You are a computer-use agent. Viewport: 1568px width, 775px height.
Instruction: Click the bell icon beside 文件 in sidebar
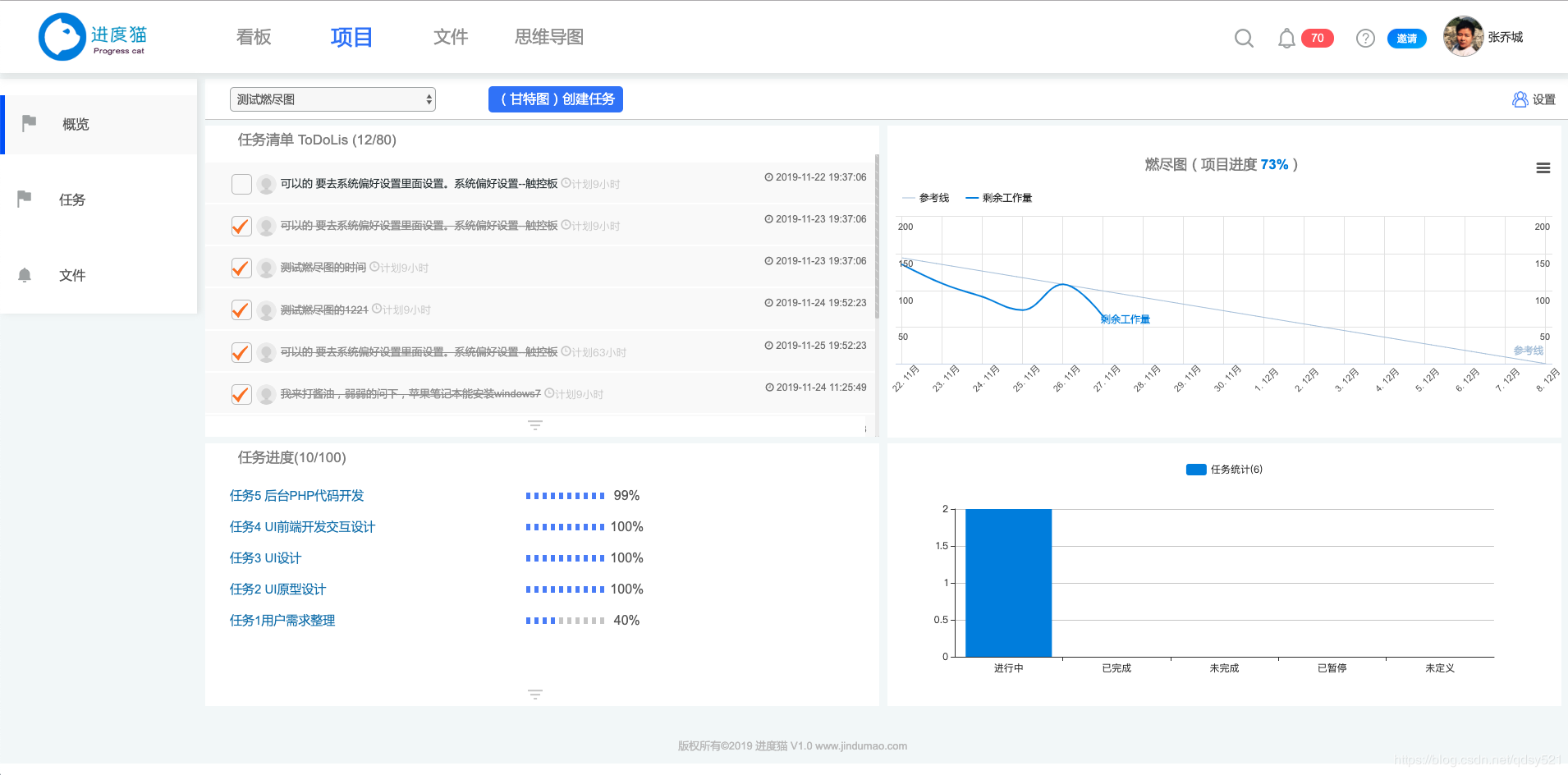[x=25, y=275]
